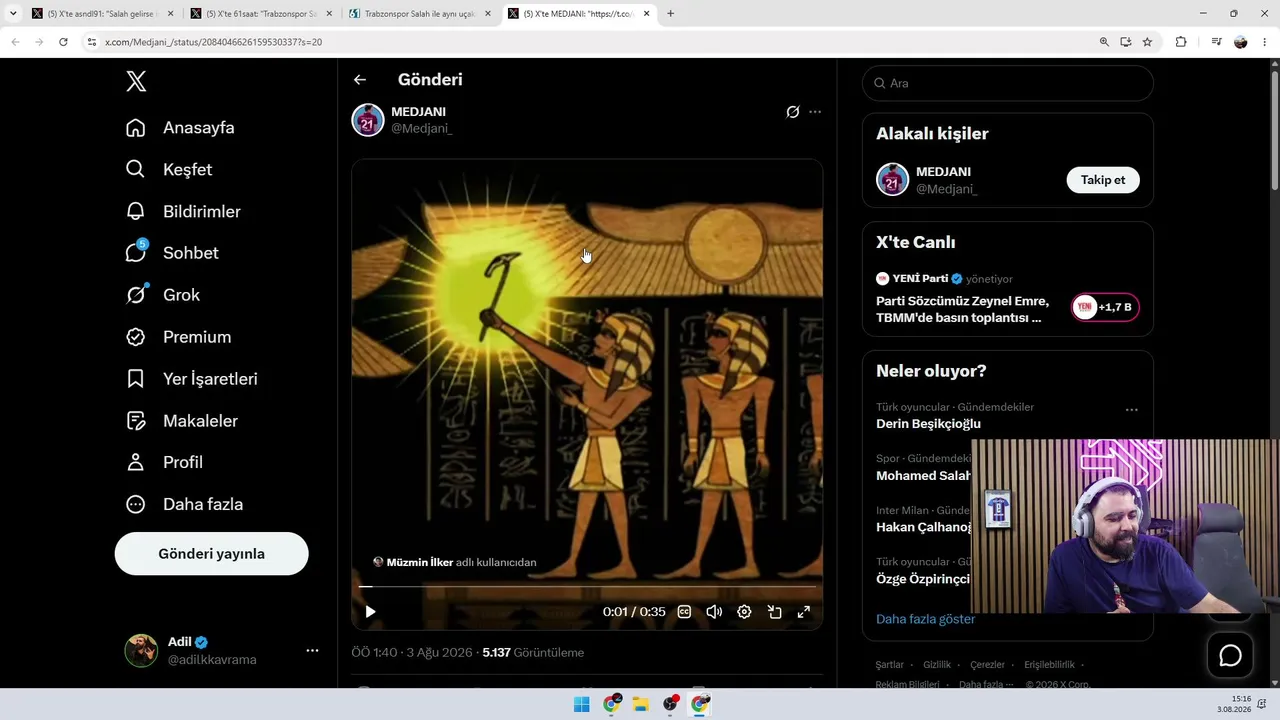Open the X logo home link

[137, 82]
